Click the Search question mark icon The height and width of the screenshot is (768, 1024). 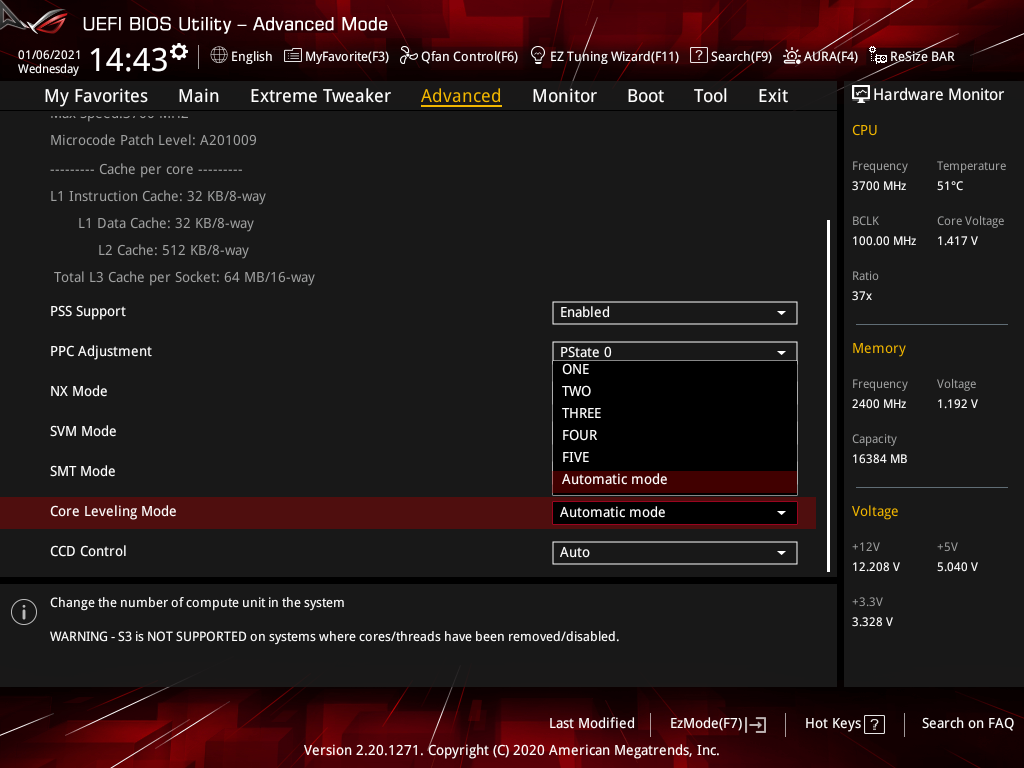698,56
